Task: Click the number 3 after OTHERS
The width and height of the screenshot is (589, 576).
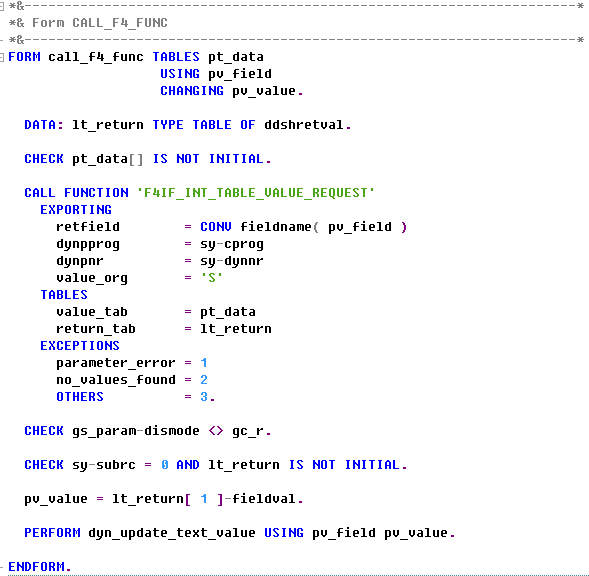Action: pos(204,397)
